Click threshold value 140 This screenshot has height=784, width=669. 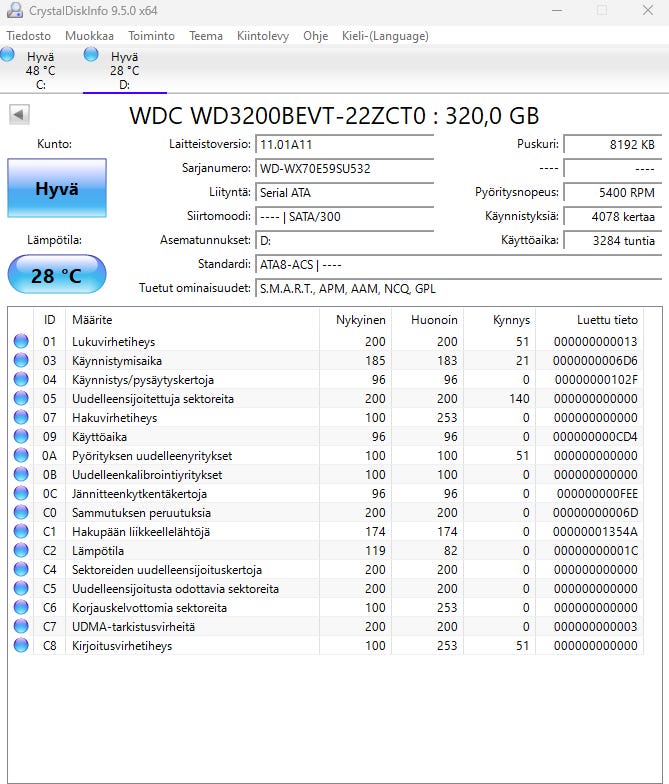pyautogui.click(x=520, y=398)
